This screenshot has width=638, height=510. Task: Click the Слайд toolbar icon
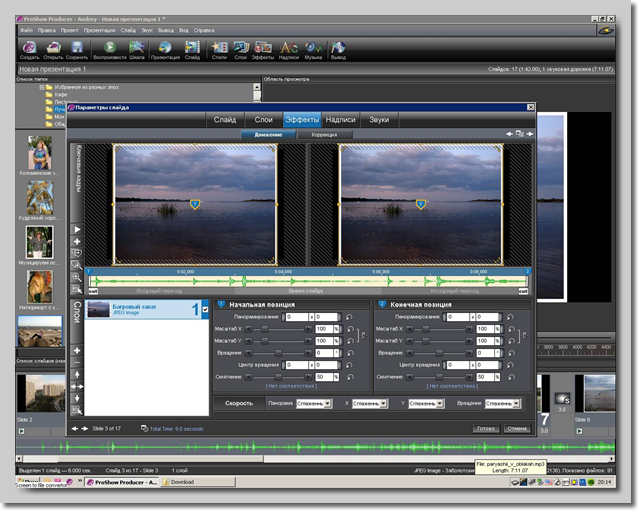point(192,50)
